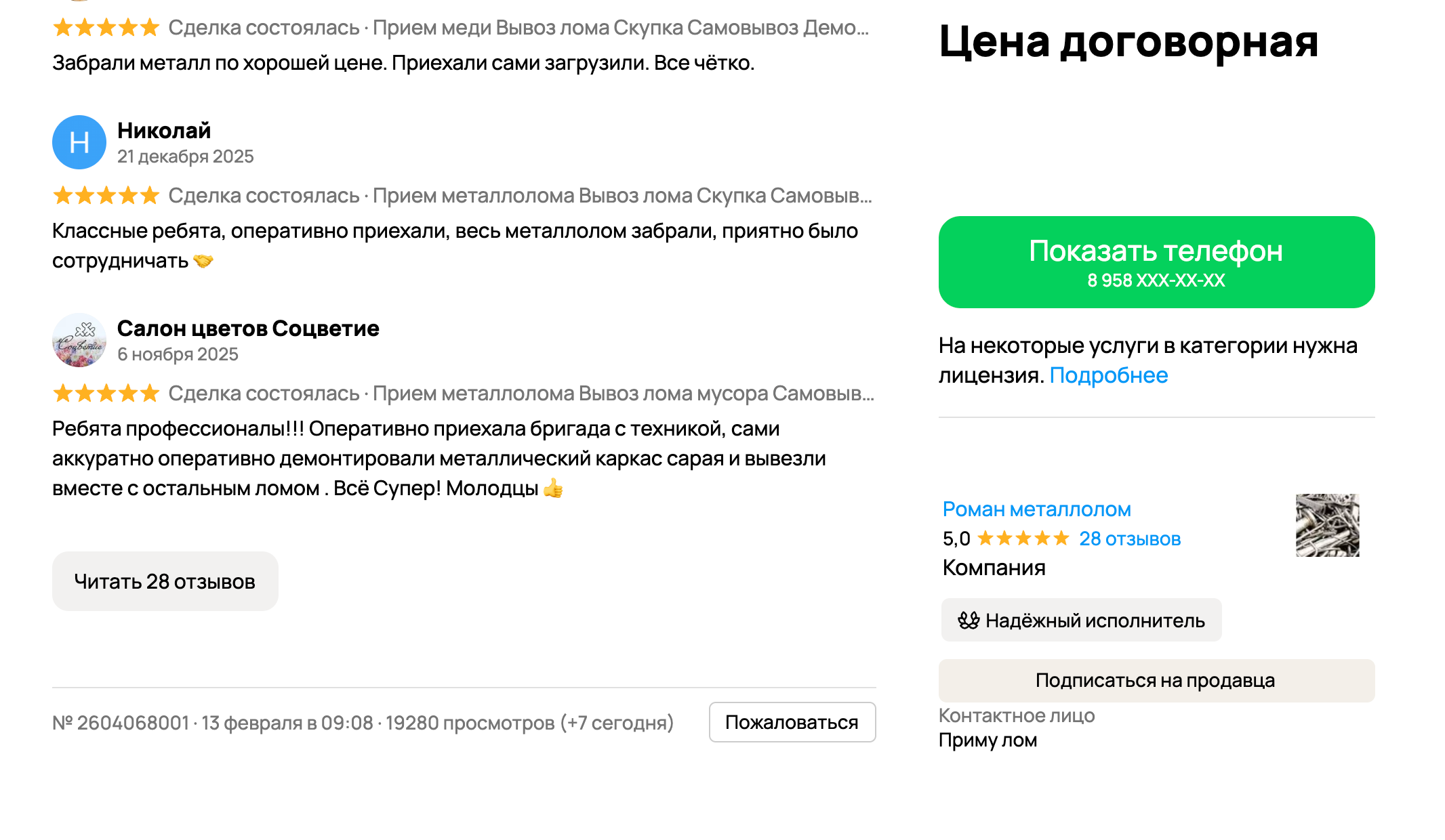Open the 28 отзывов link

click(1129, 539)
